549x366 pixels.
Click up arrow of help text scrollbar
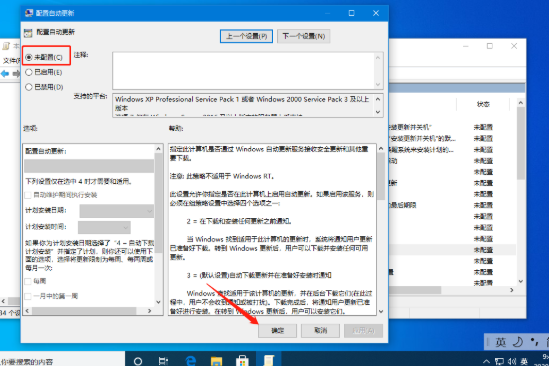381,149
